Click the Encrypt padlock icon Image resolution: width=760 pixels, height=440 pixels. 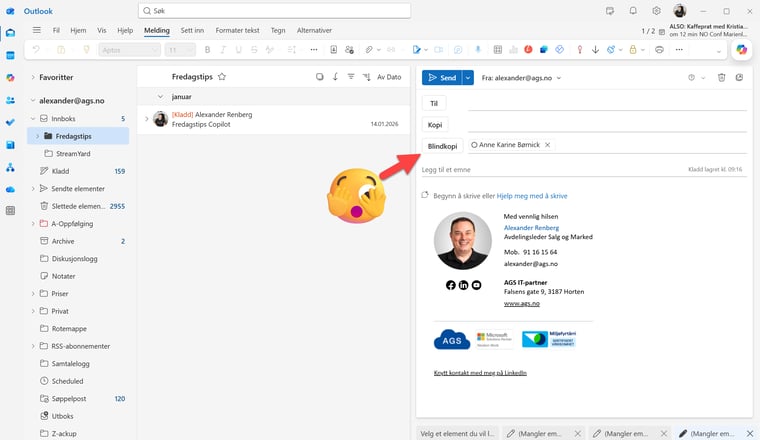pyautogui.click(x=633, y=49)
